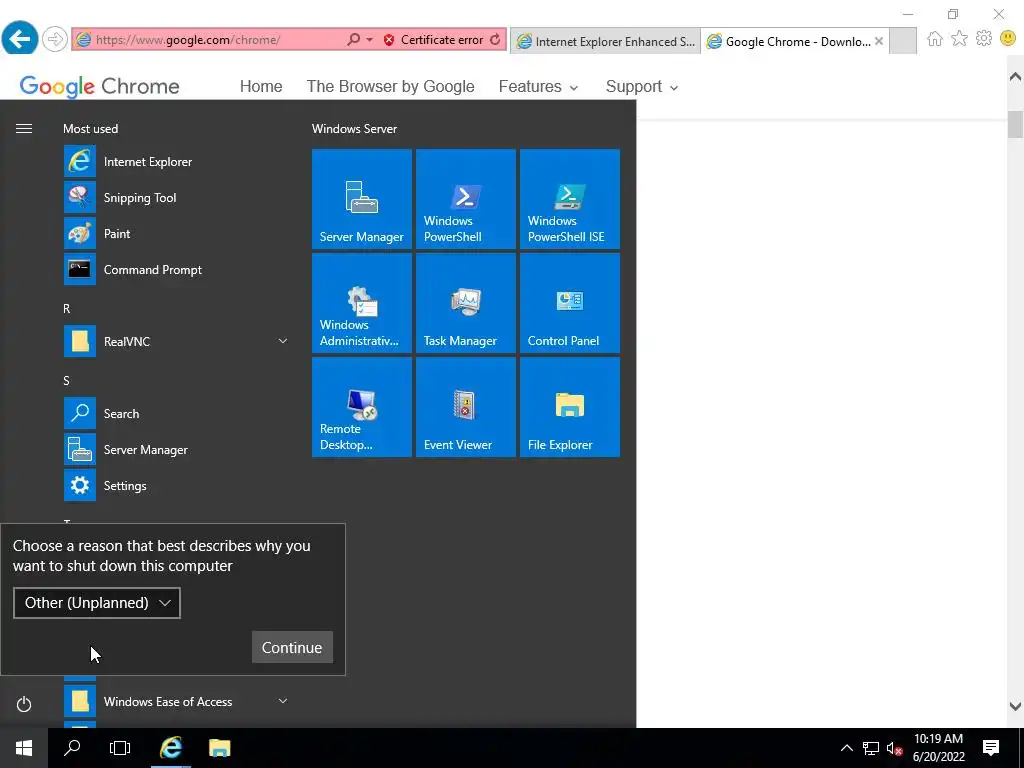Open Action Center notifications icon
Viewport: 1024px width, 768px height.
[991, 748]
